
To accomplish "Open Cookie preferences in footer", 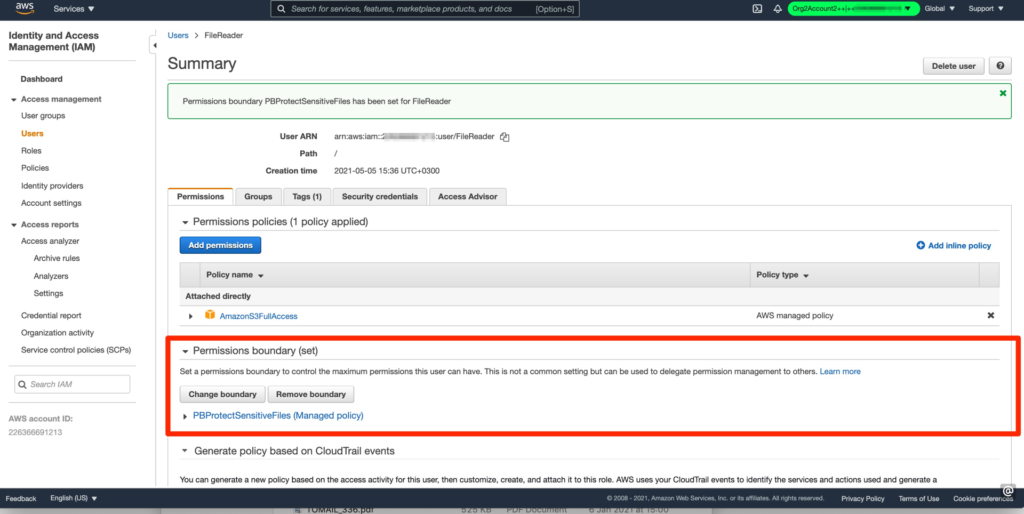I will pos(983,498).
